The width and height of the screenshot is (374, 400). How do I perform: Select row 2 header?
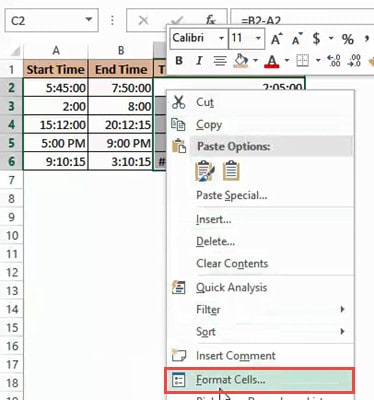(11, 88)
